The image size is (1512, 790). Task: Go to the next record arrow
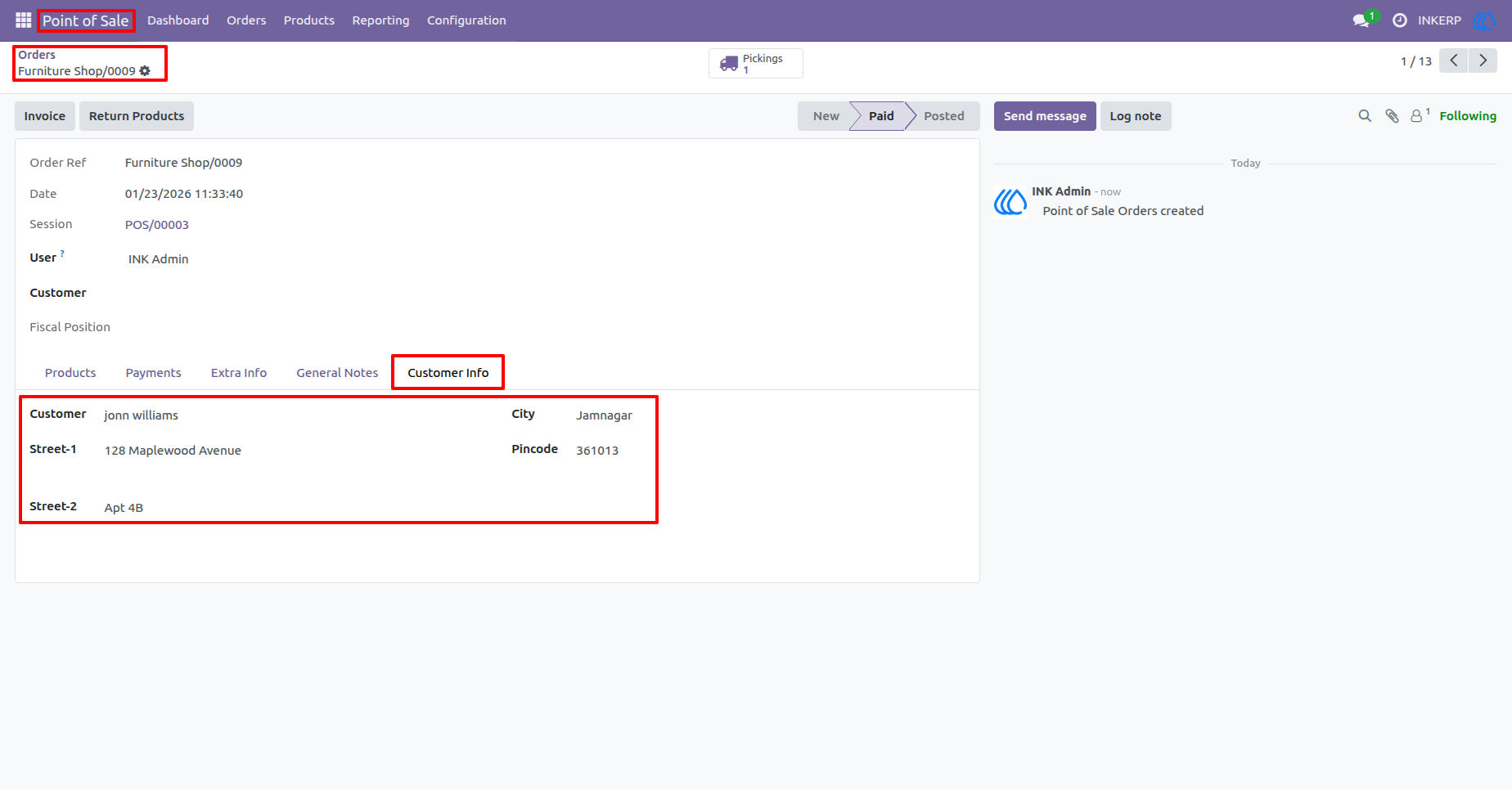(1483, 61)
